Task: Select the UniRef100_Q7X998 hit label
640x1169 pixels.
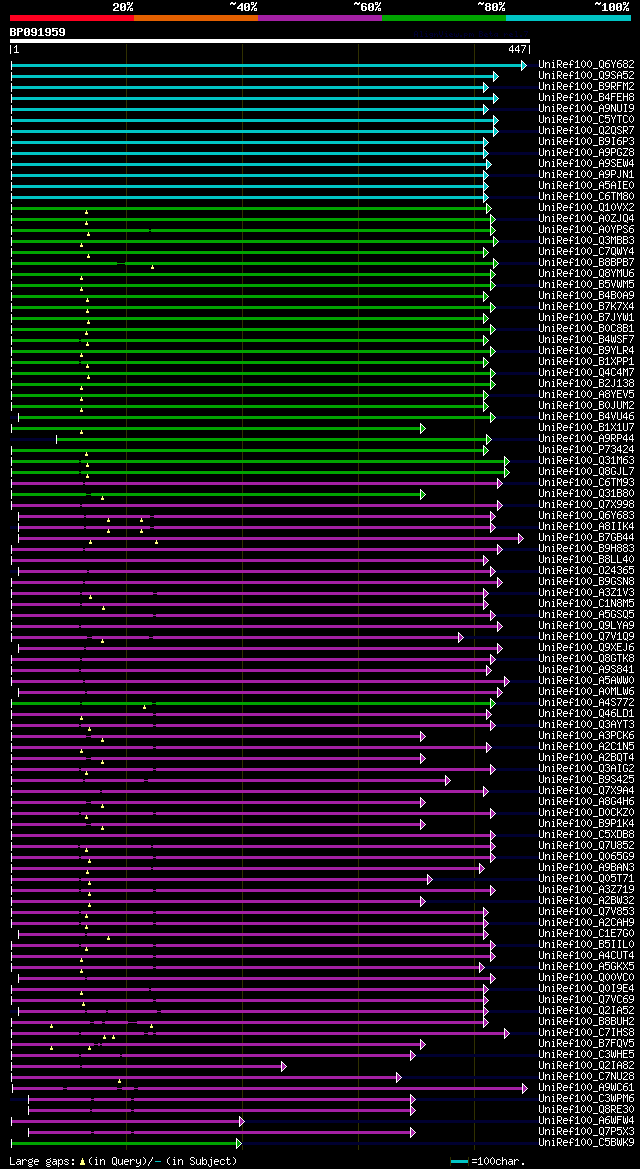Action: tap(586, 505)
